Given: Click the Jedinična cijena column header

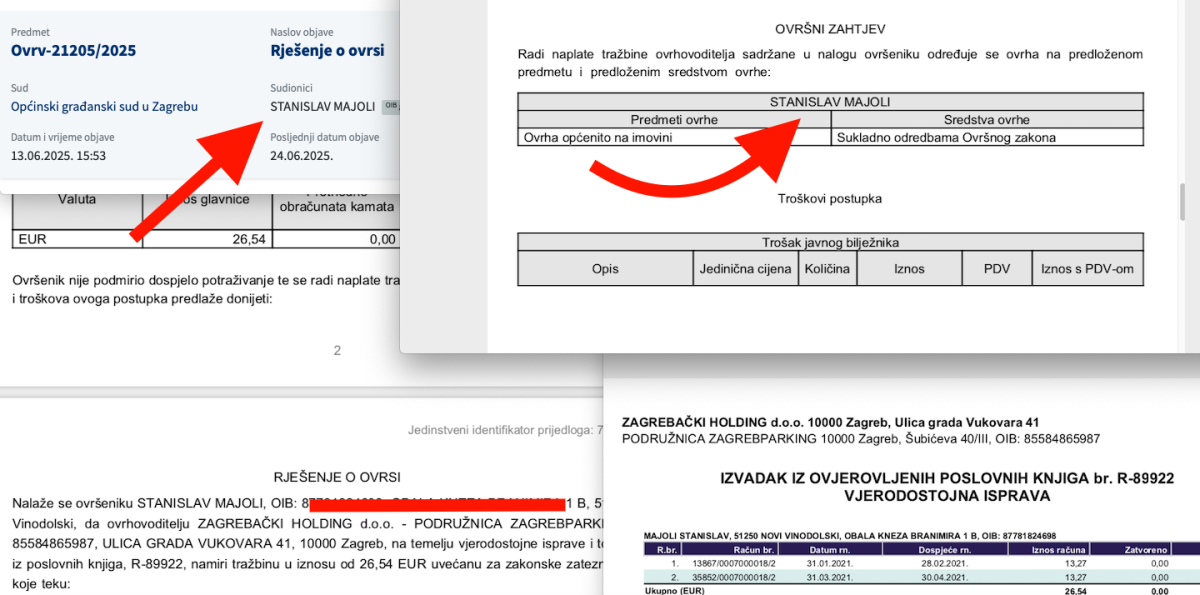Looking at the screenshot, I should (744, 269).
